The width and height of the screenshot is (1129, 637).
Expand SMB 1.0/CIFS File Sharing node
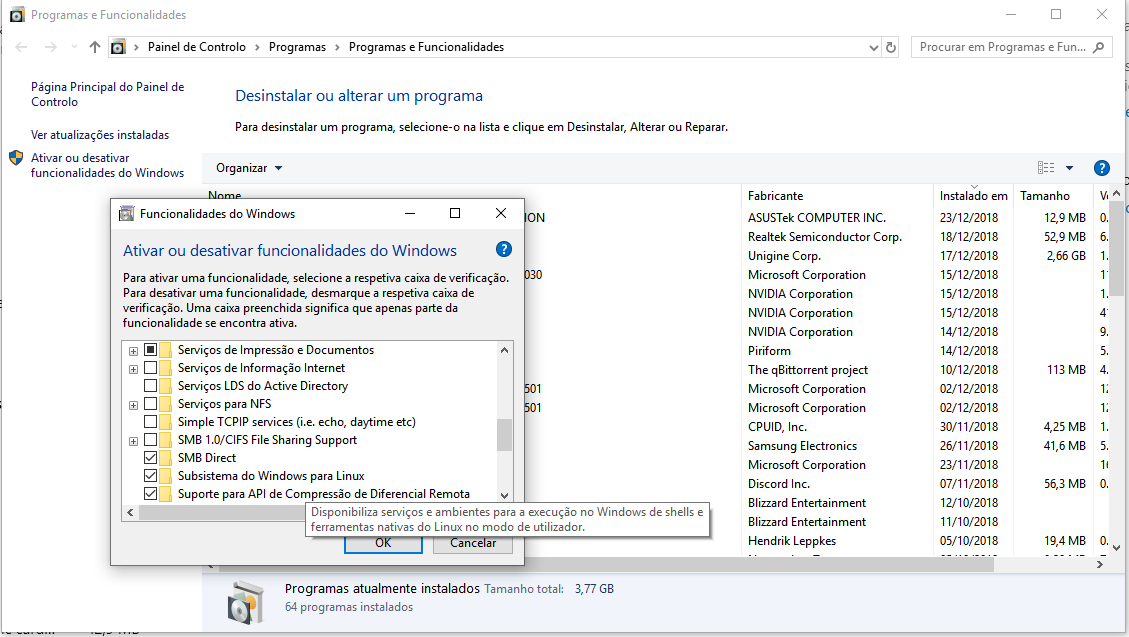(133, 441)
